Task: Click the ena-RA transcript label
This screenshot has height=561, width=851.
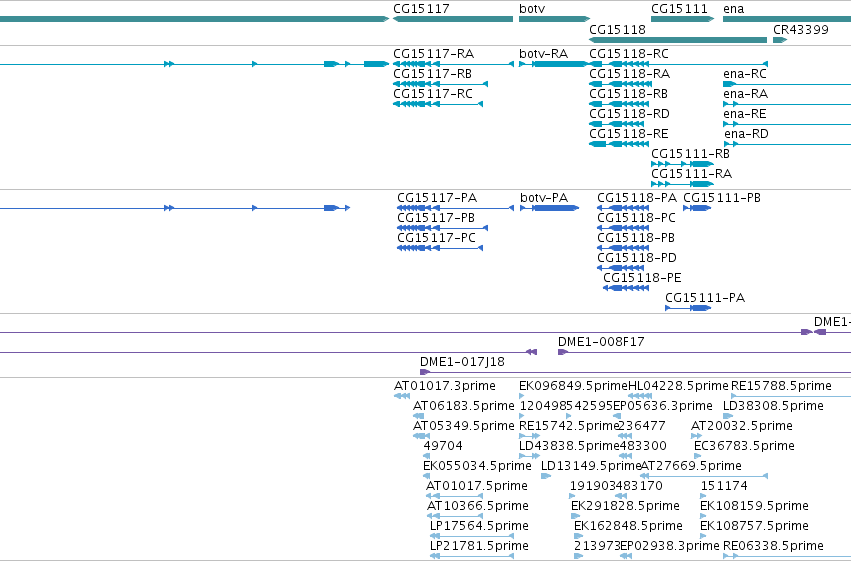Action: coord(745,94)
